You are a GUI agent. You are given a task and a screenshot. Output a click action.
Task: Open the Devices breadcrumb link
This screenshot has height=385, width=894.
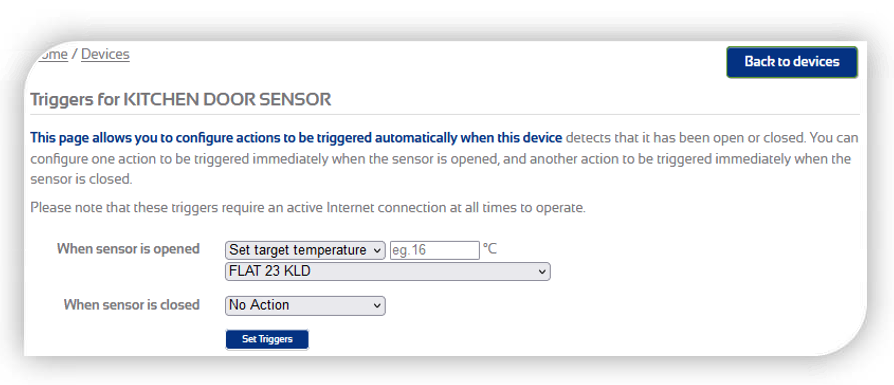(x=105, y=54)
